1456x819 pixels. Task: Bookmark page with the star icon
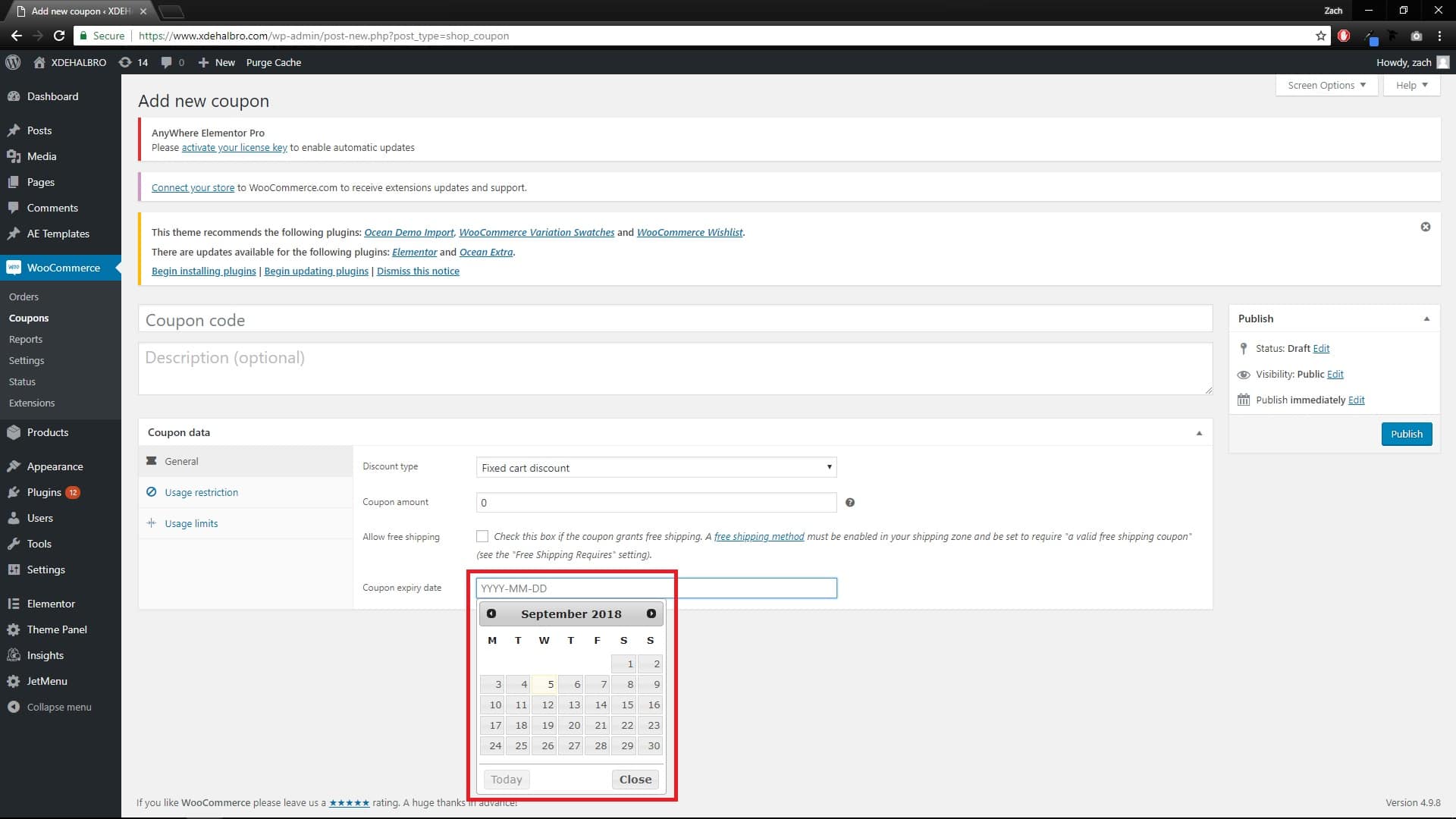[1321, 36]
